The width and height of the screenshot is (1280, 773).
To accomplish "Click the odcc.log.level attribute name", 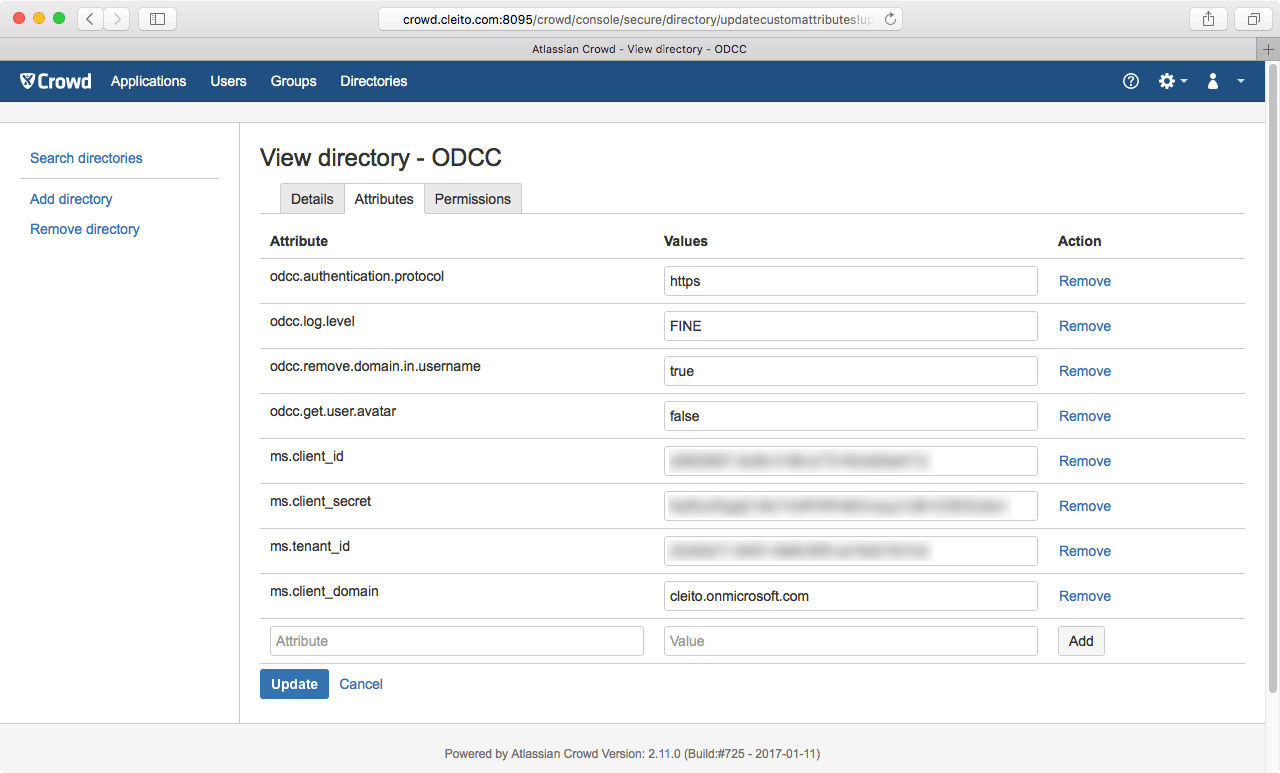I will tap(312, 321).
